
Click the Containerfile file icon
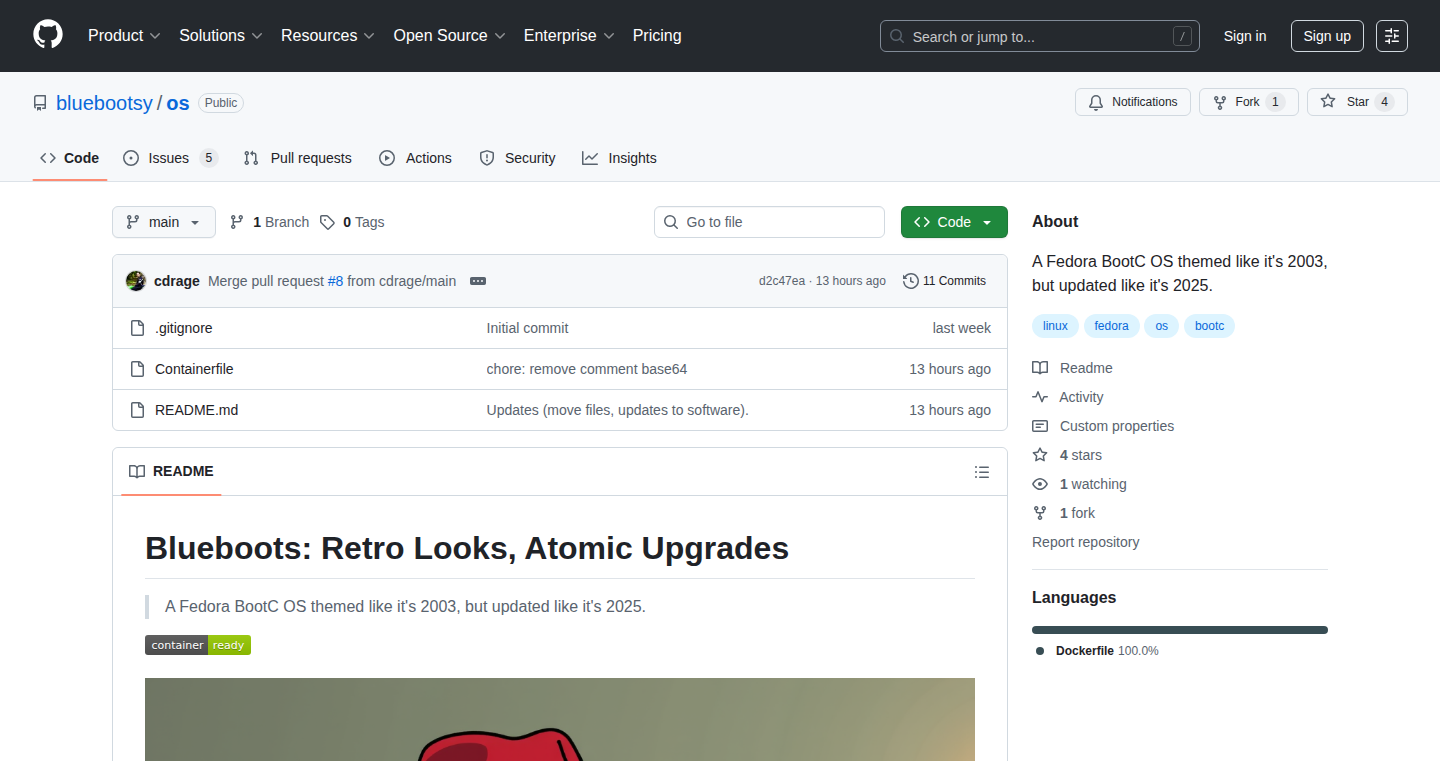138,369
